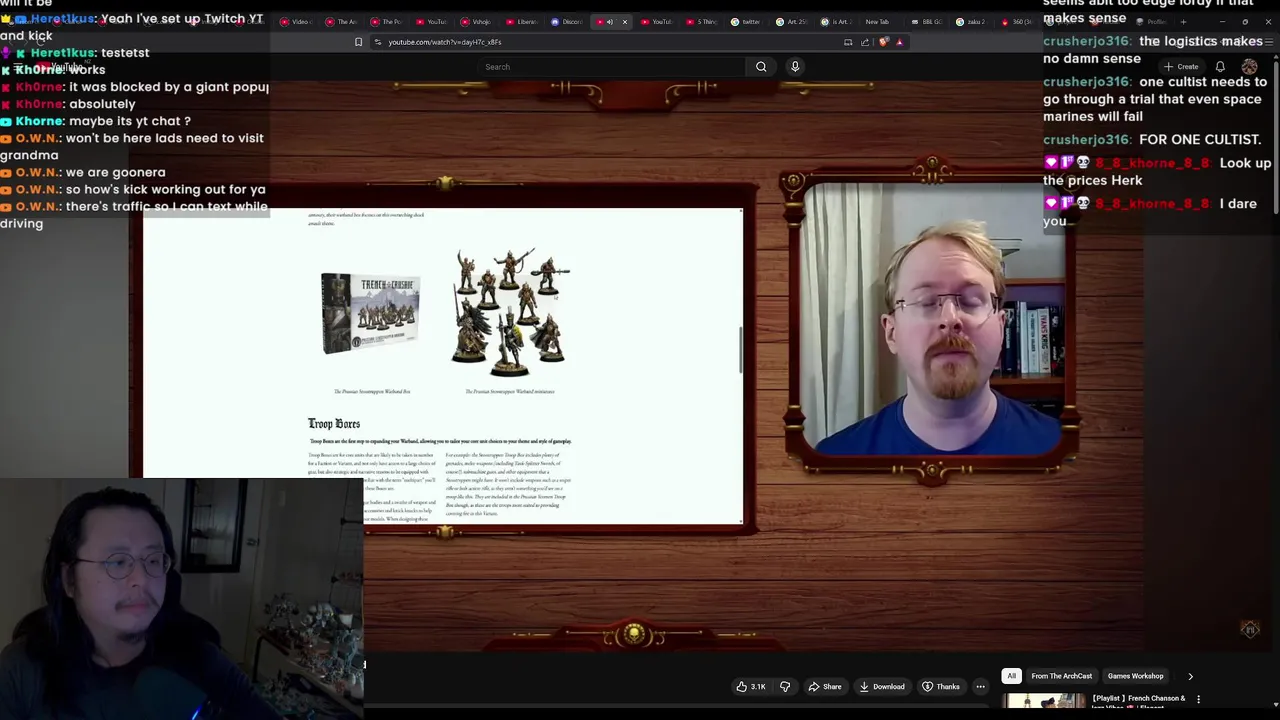This screenshot has width=1280, height=720.
Task: Click the document vertical scrollbar thumb
Action: point(740,350)
